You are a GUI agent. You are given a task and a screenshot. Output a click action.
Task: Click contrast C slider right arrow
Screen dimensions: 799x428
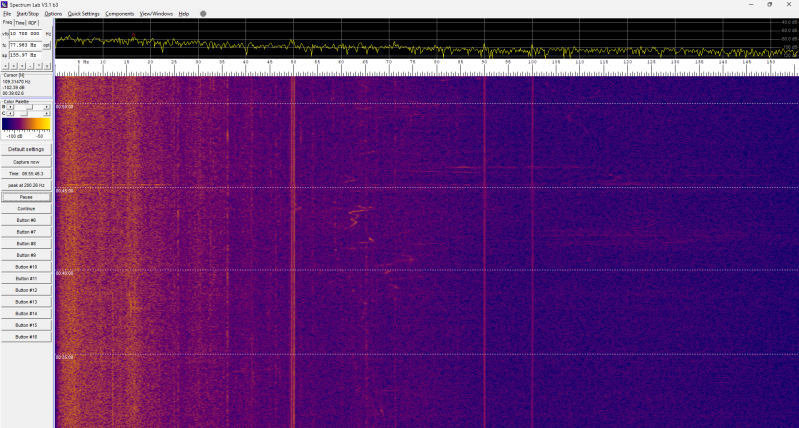click(46, 113)
